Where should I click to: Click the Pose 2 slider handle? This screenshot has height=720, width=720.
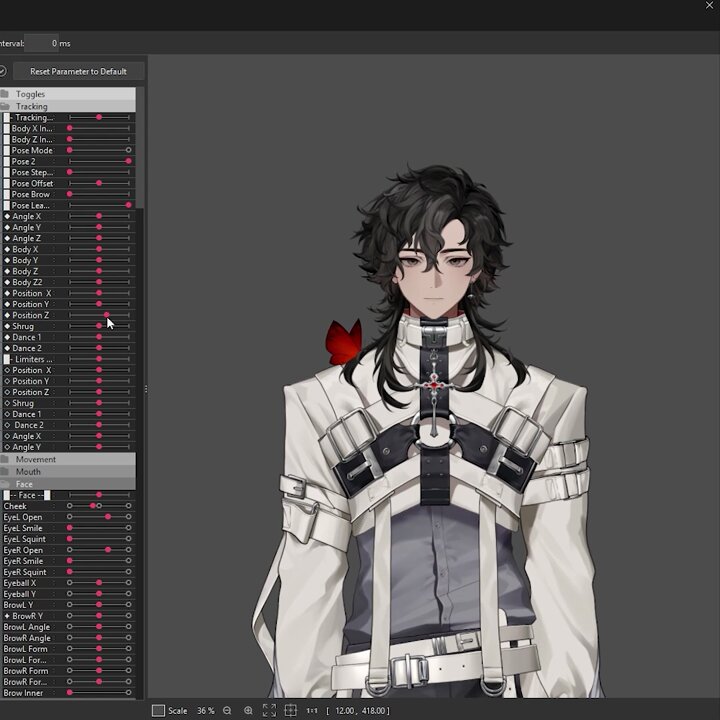pos(129,161)
